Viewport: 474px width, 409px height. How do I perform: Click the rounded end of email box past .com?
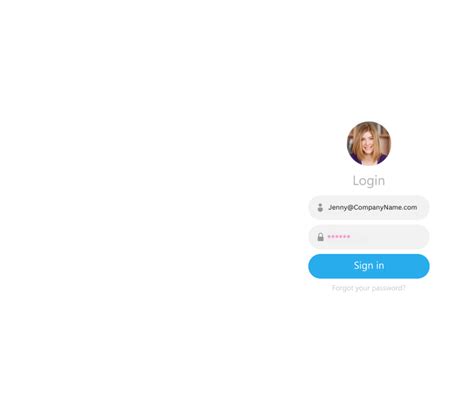[423, 207]
